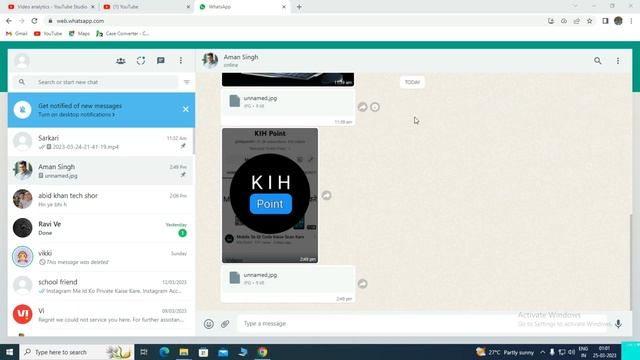Record a voice message with the mic icon
Viewport: 640px width, 360px height.
click(x=618, y=324)
